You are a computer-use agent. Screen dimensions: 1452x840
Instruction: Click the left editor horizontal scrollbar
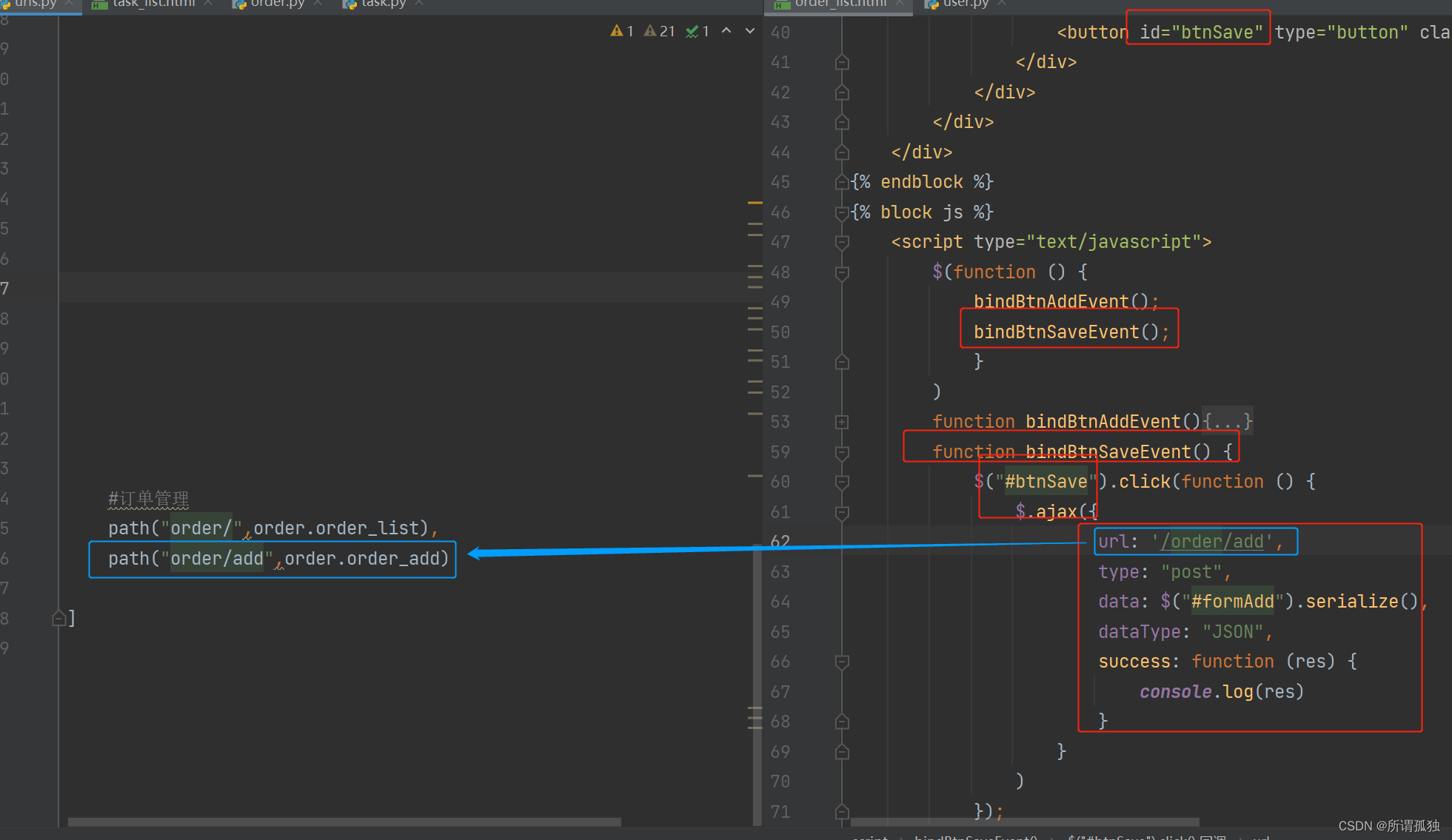(344, 821)
